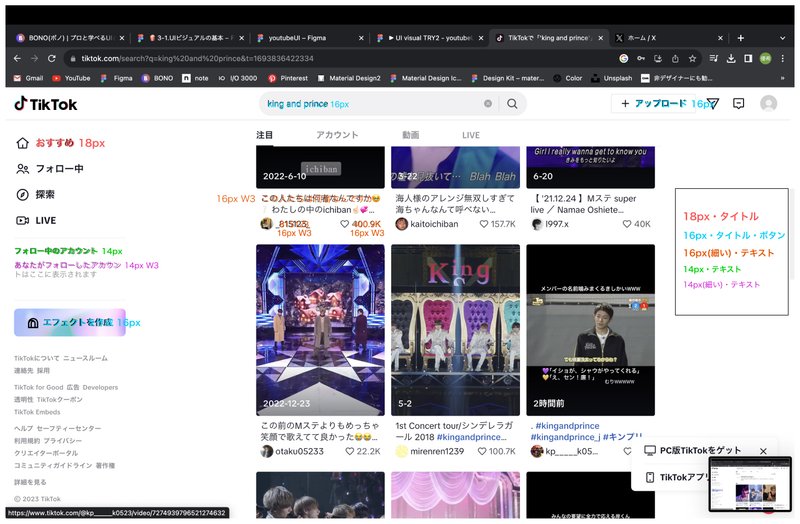
Task: Open the Figma bookmark
Action: point(117,78)
